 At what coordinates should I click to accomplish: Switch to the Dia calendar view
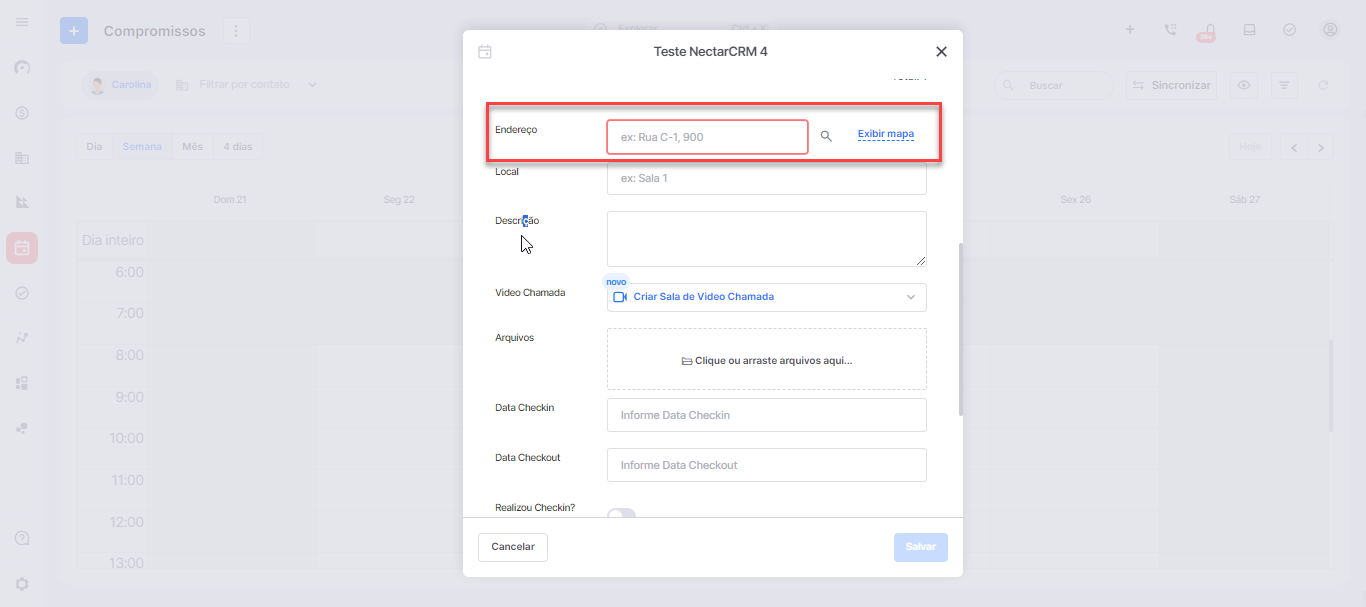tap(95, 147)
